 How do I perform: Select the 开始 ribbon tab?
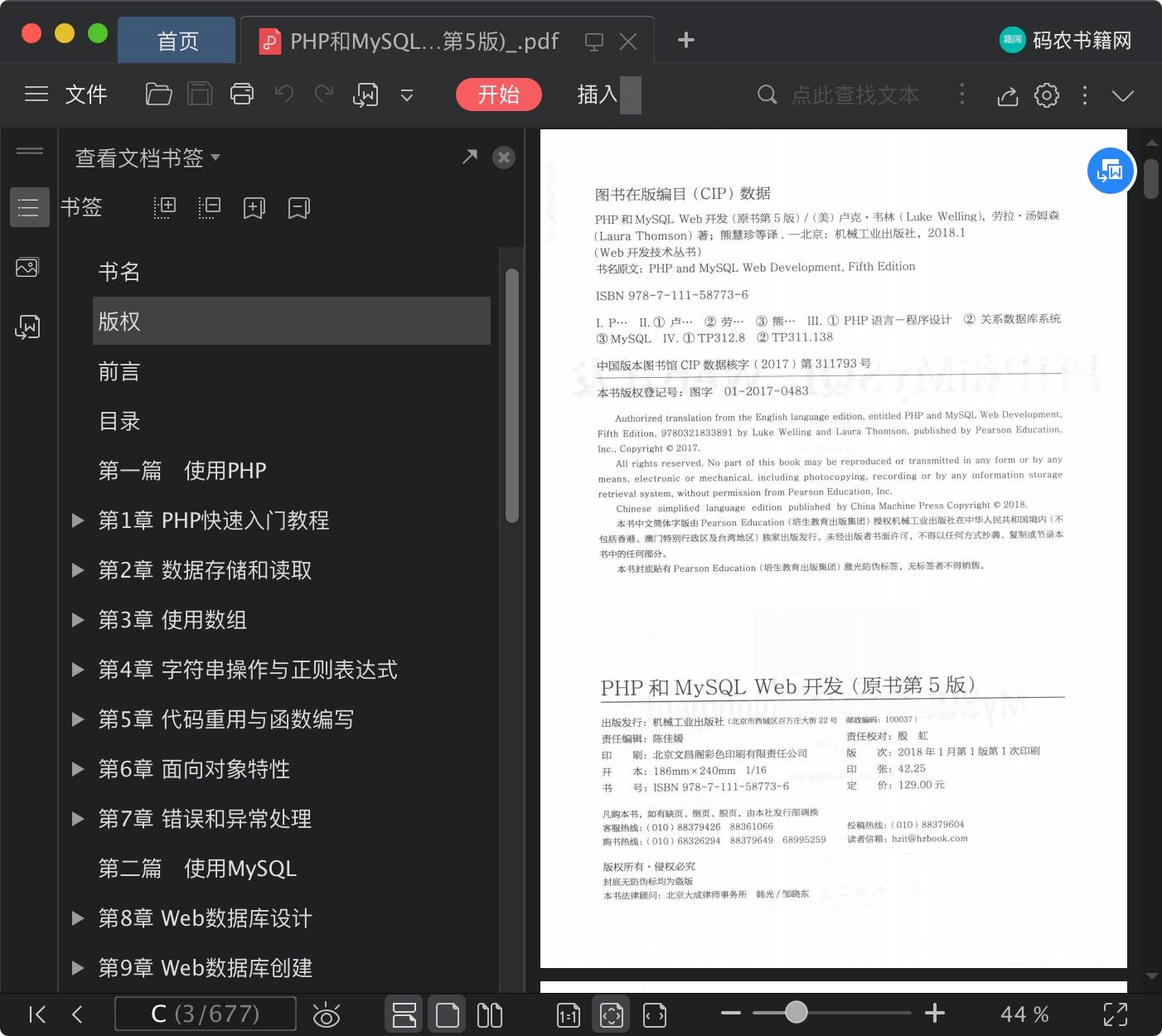pyautogui.click(x=498, y=94)
